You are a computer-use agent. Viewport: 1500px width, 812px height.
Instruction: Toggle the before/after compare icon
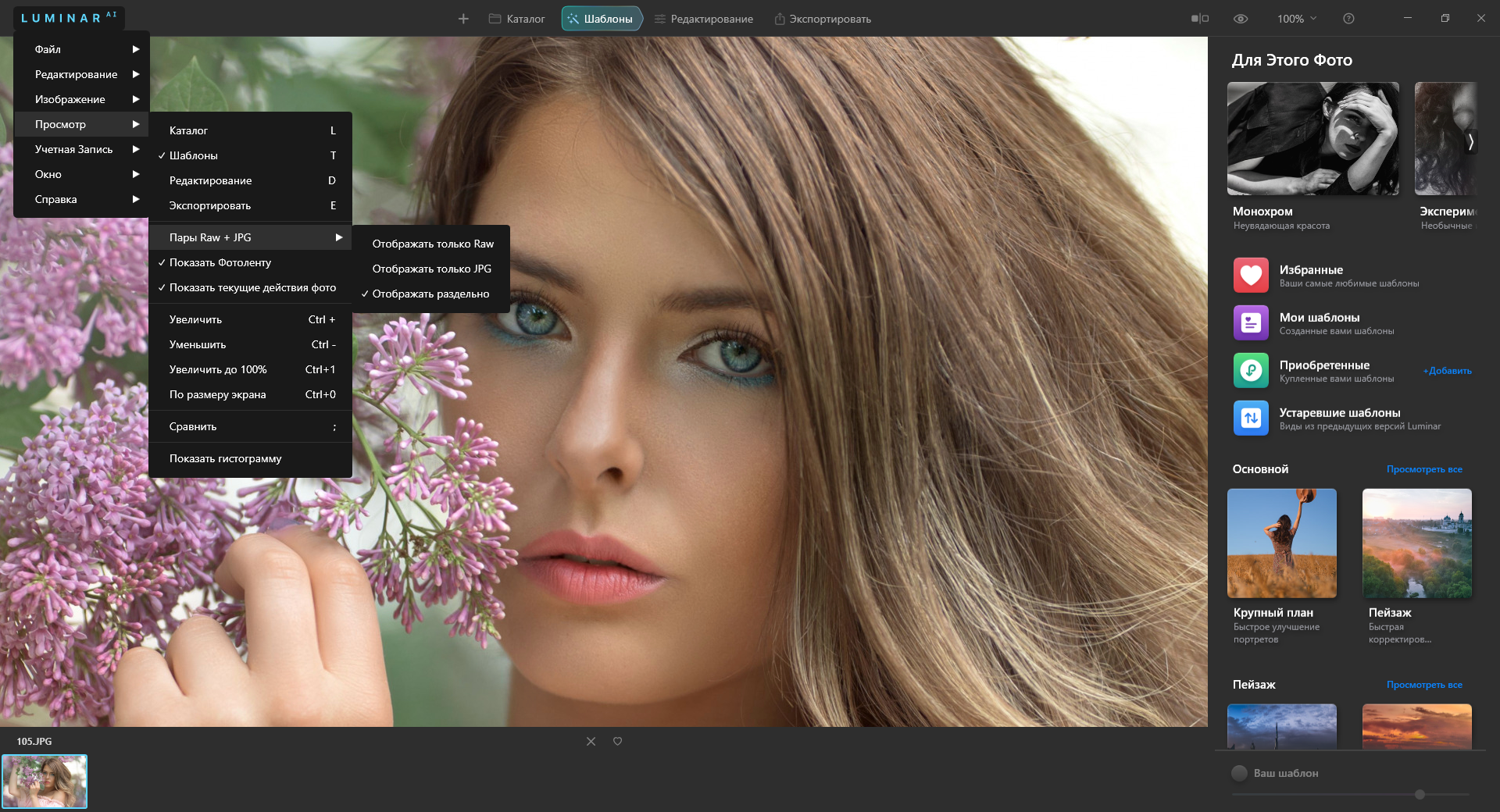(1199, 19)
